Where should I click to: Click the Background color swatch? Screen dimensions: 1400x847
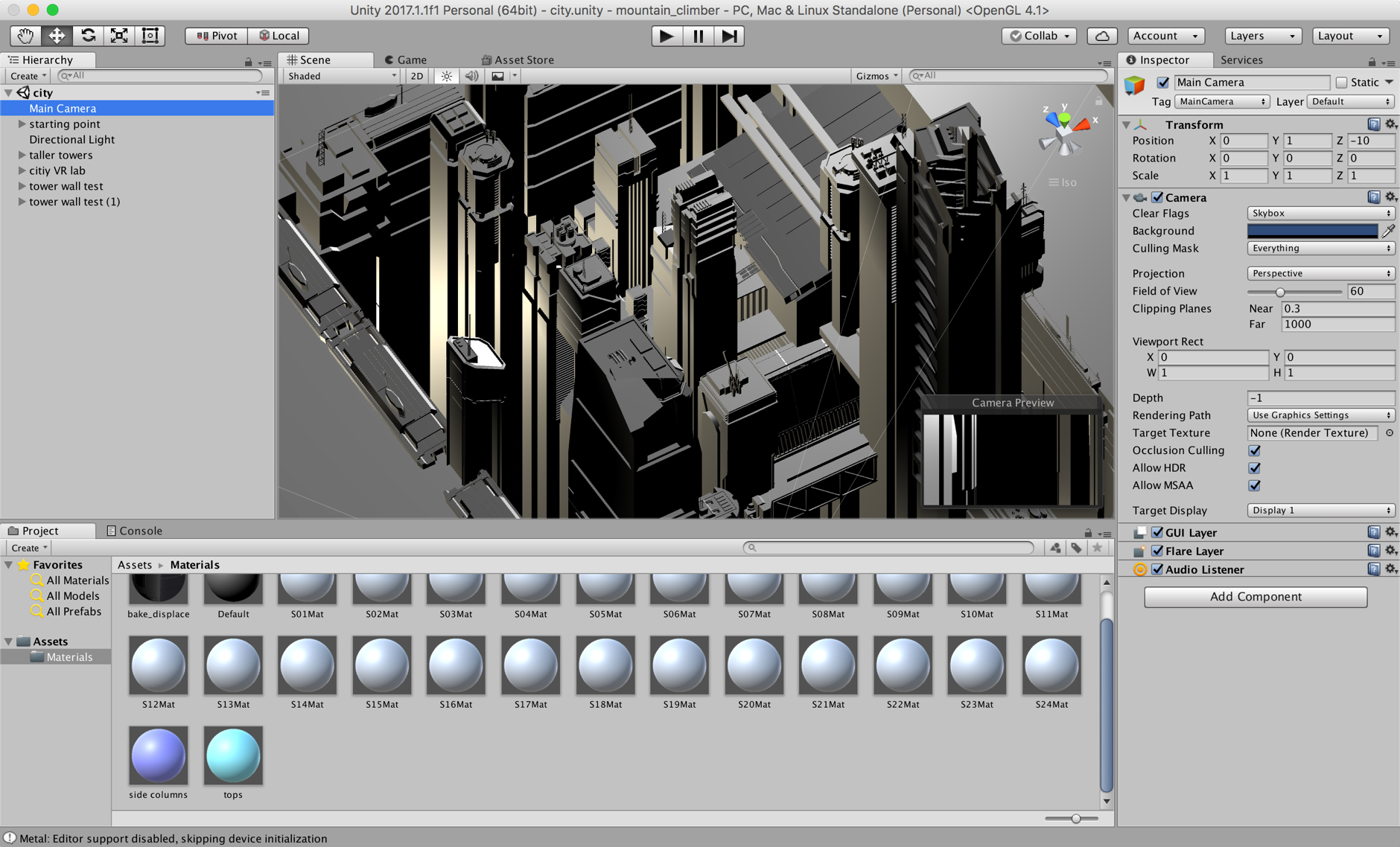[1312, 231]
